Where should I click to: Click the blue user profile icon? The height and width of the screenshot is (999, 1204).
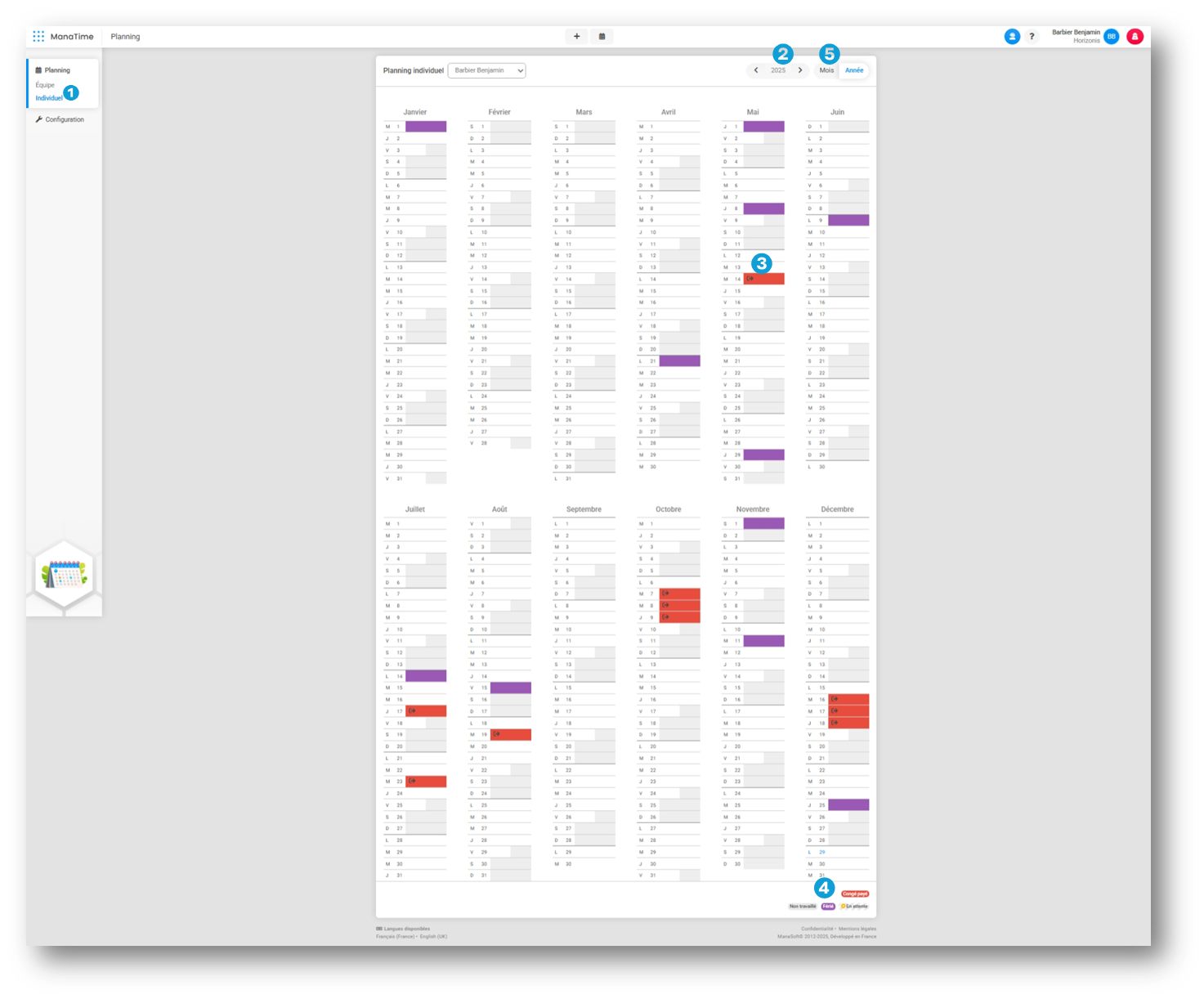pos(1012,37)
